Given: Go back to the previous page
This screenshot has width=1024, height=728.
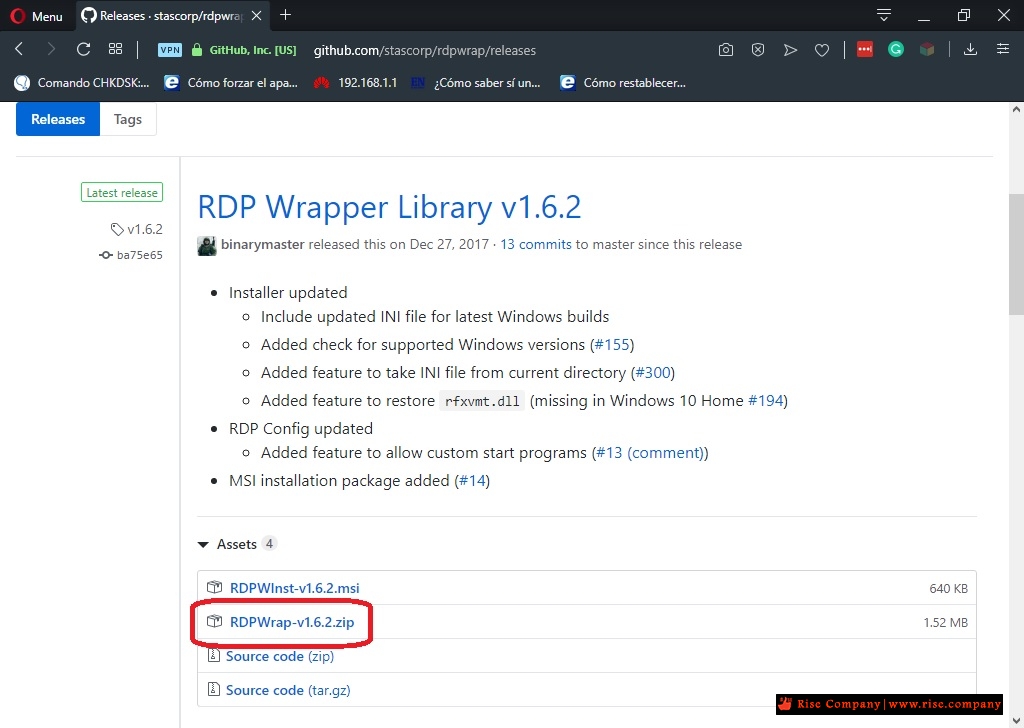Looking at the screenshot, I should point(19,50).
